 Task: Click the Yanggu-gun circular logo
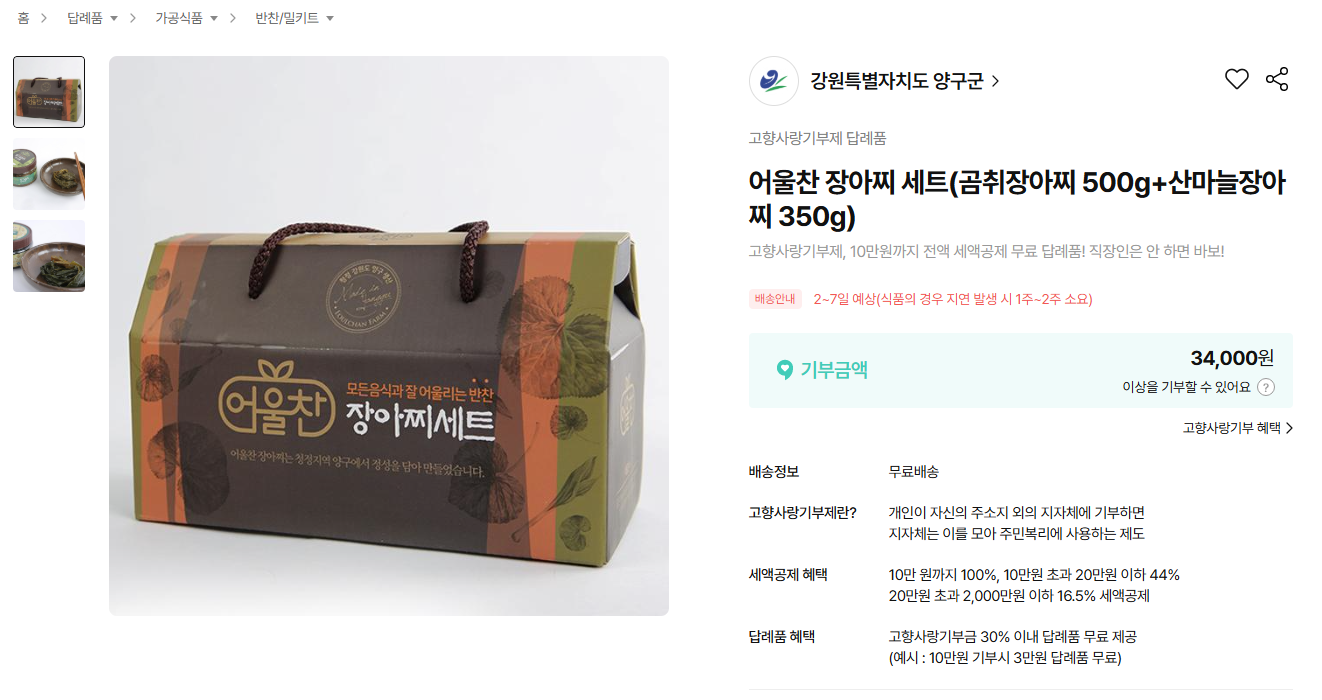pyautogui.click(x=774, y=81)
